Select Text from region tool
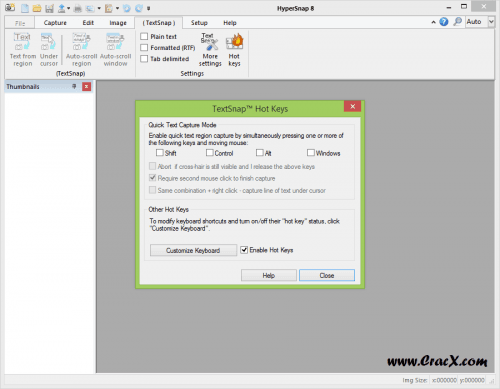The height and width of the screenshot is (389, 500). point(23,49)
